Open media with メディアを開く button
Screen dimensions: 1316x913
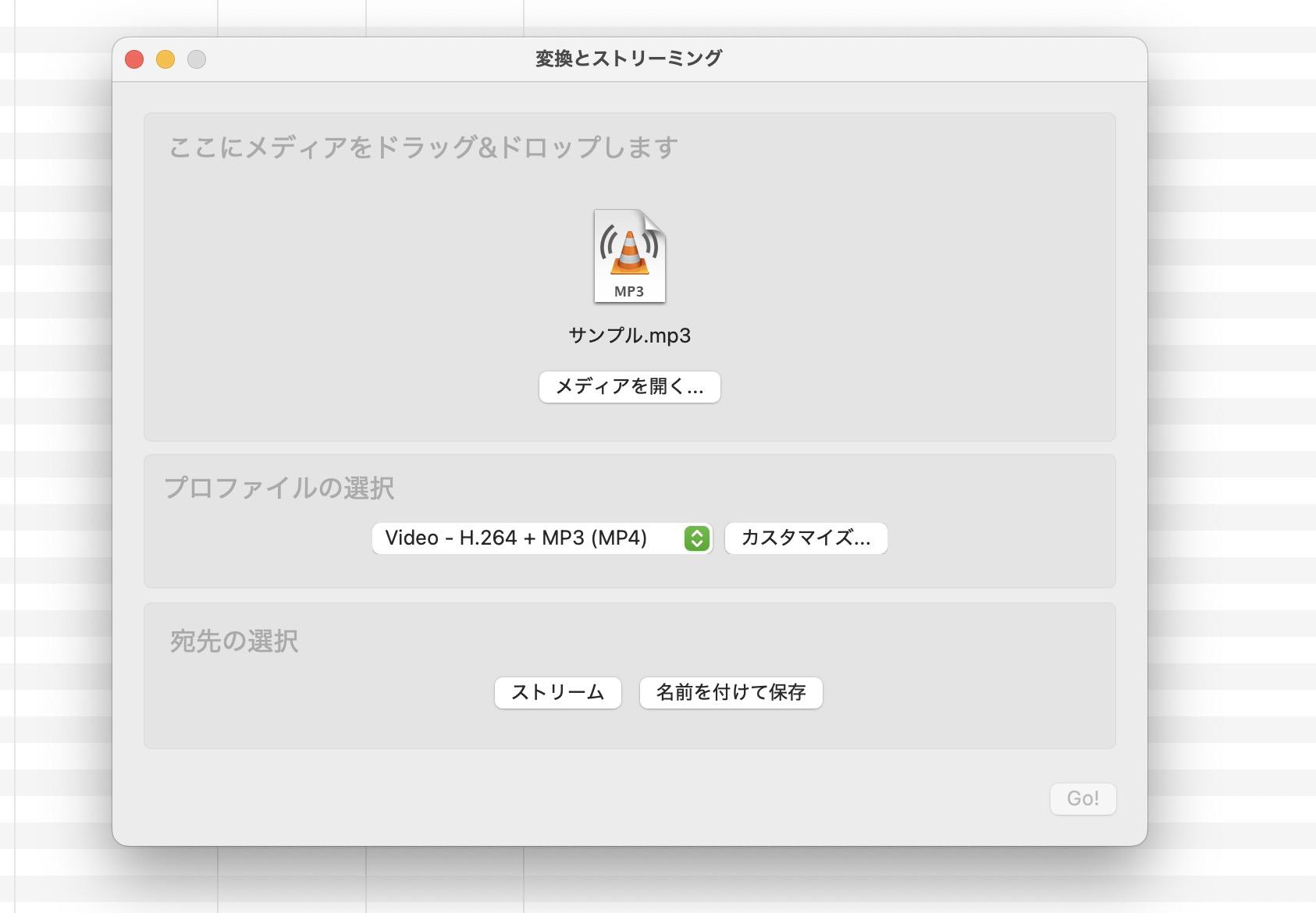click(x=629, y=386)
